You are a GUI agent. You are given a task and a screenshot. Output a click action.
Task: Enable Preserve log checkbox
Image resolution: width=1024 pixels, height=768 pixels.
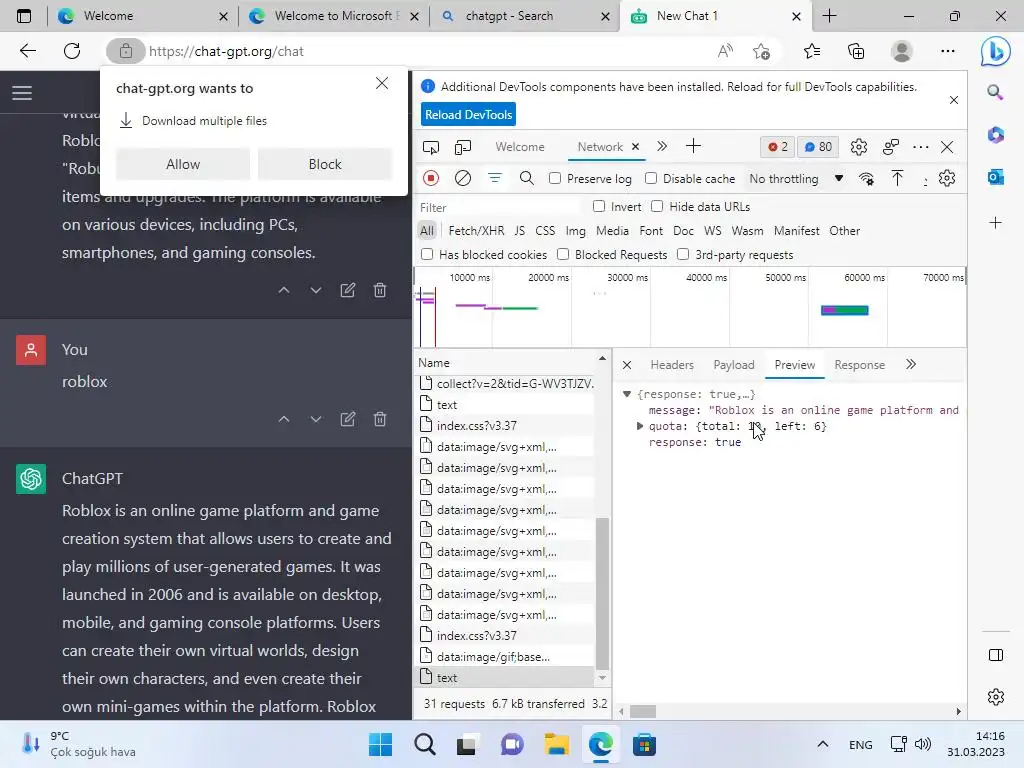[x=555, y=178]
